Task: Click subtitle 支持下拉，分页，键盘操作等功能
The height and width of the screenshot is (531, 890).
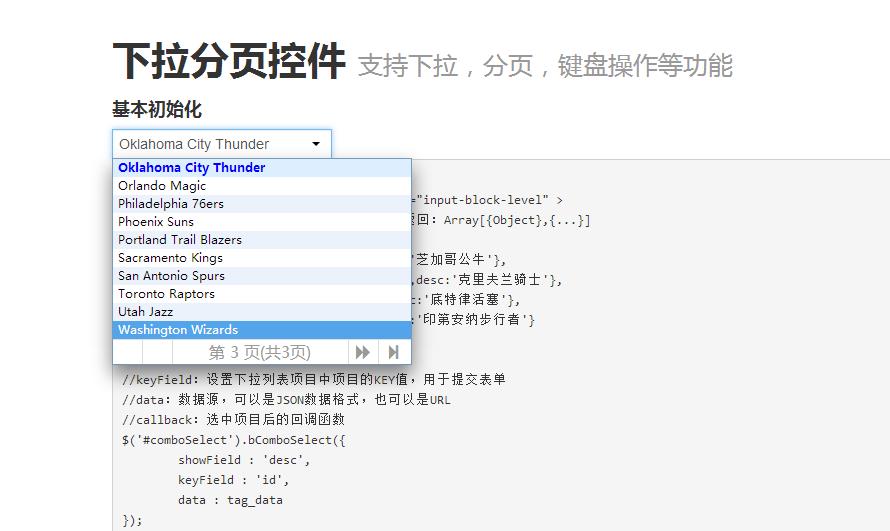Action: click(545, 66)
